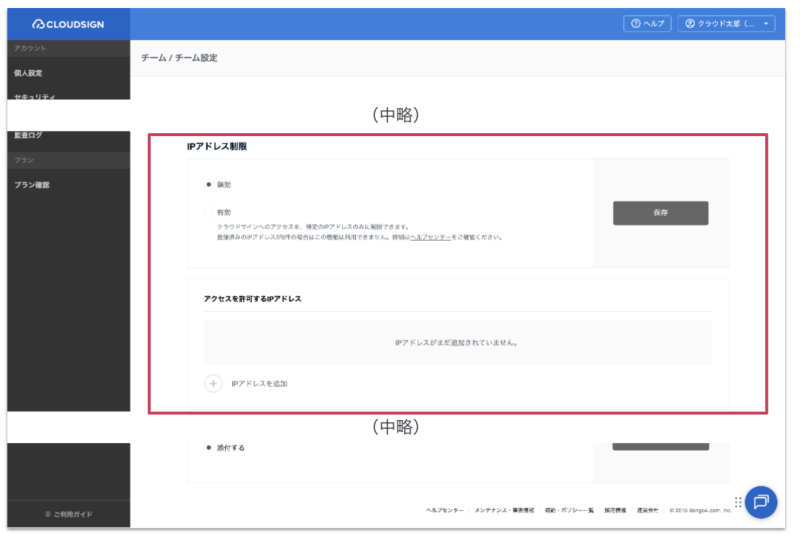Click the plus icon to add IP address

[x=213, y=383]
